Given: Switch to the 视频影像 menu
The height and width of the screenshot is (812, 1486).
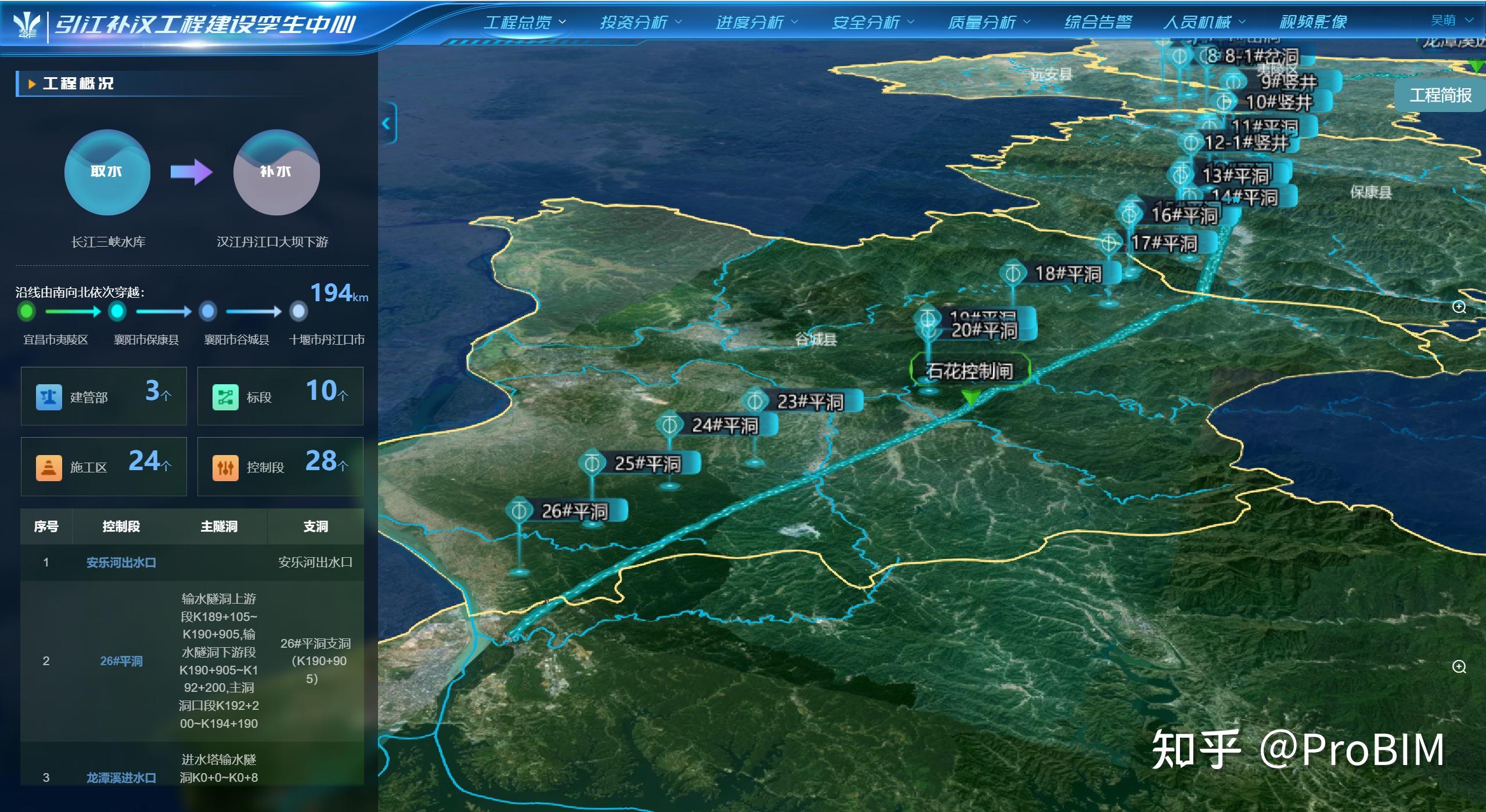Looking at the screenshot, I should [x=1313, y=22].
